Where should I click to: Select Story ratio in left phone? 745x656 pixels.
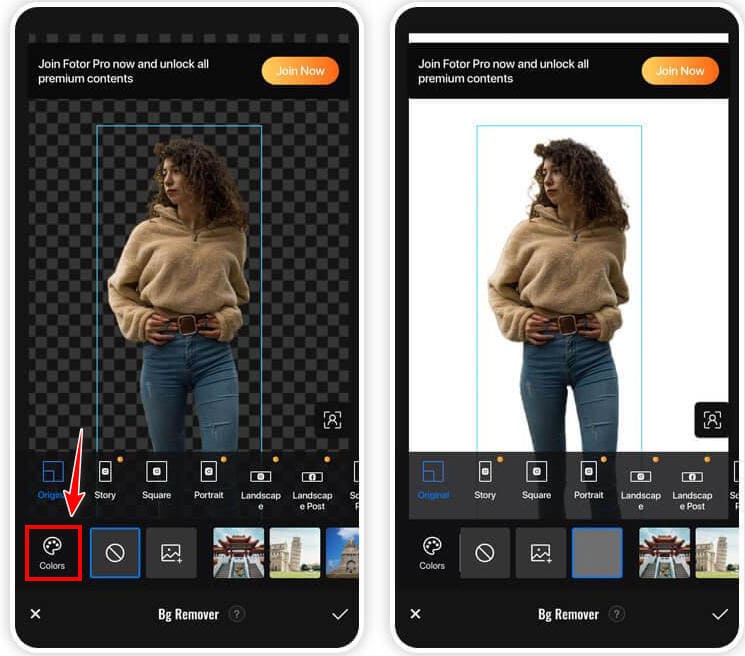pos(105,480)
